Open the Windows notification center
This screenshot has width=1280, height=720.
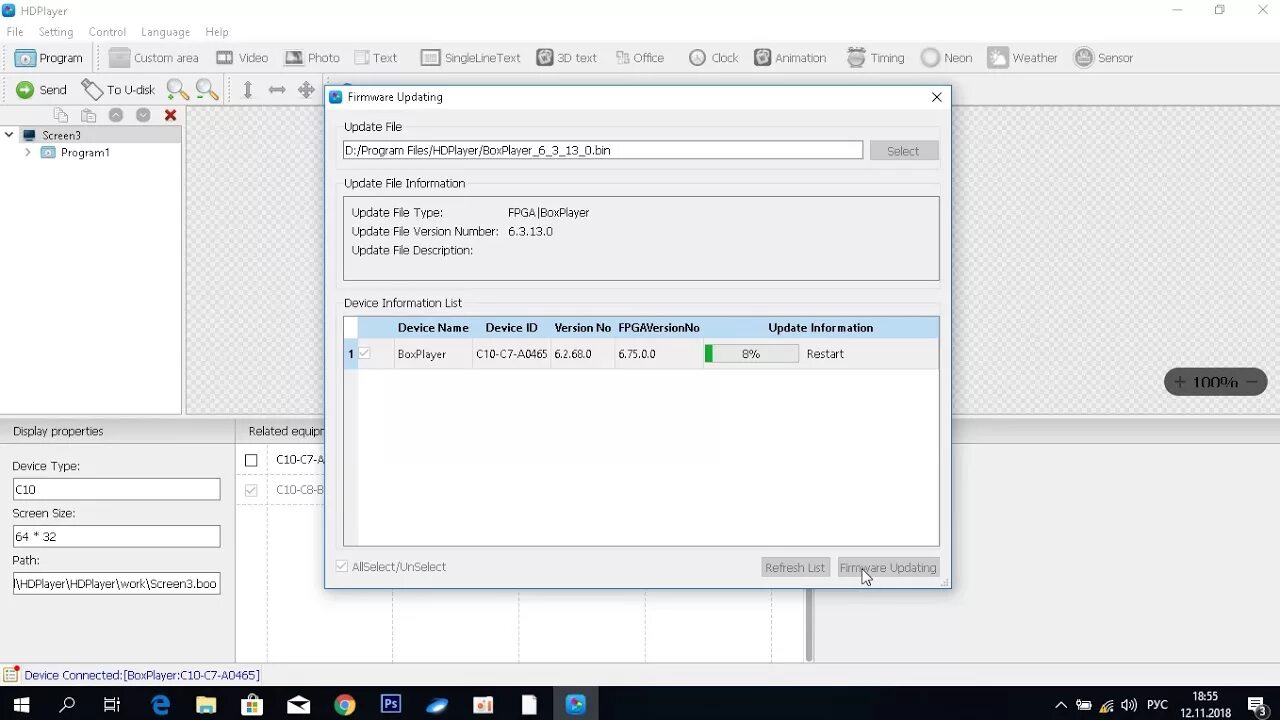(x=1257, y=705)
